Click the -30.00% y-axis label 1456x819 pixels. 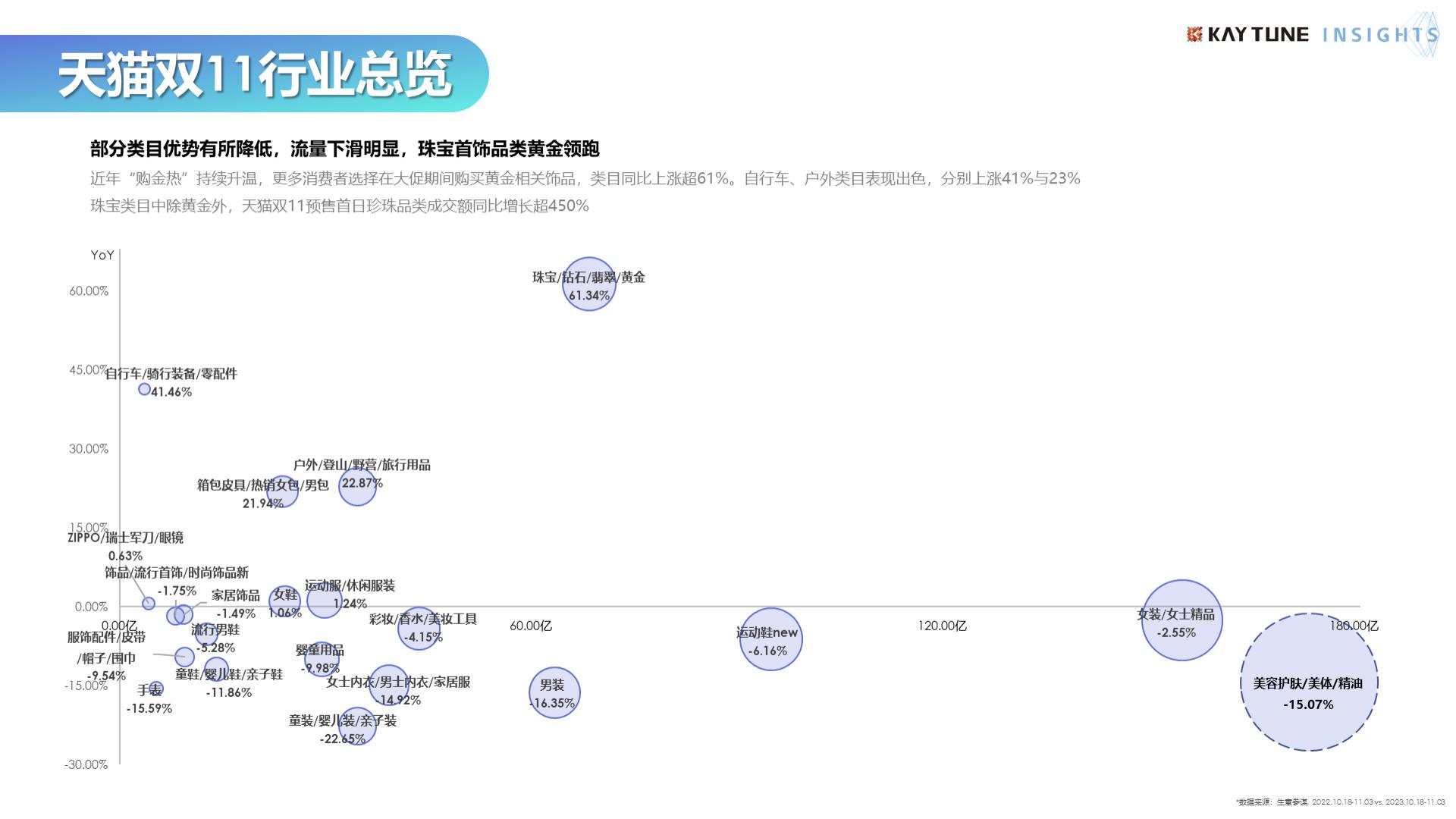coord(86,764)
